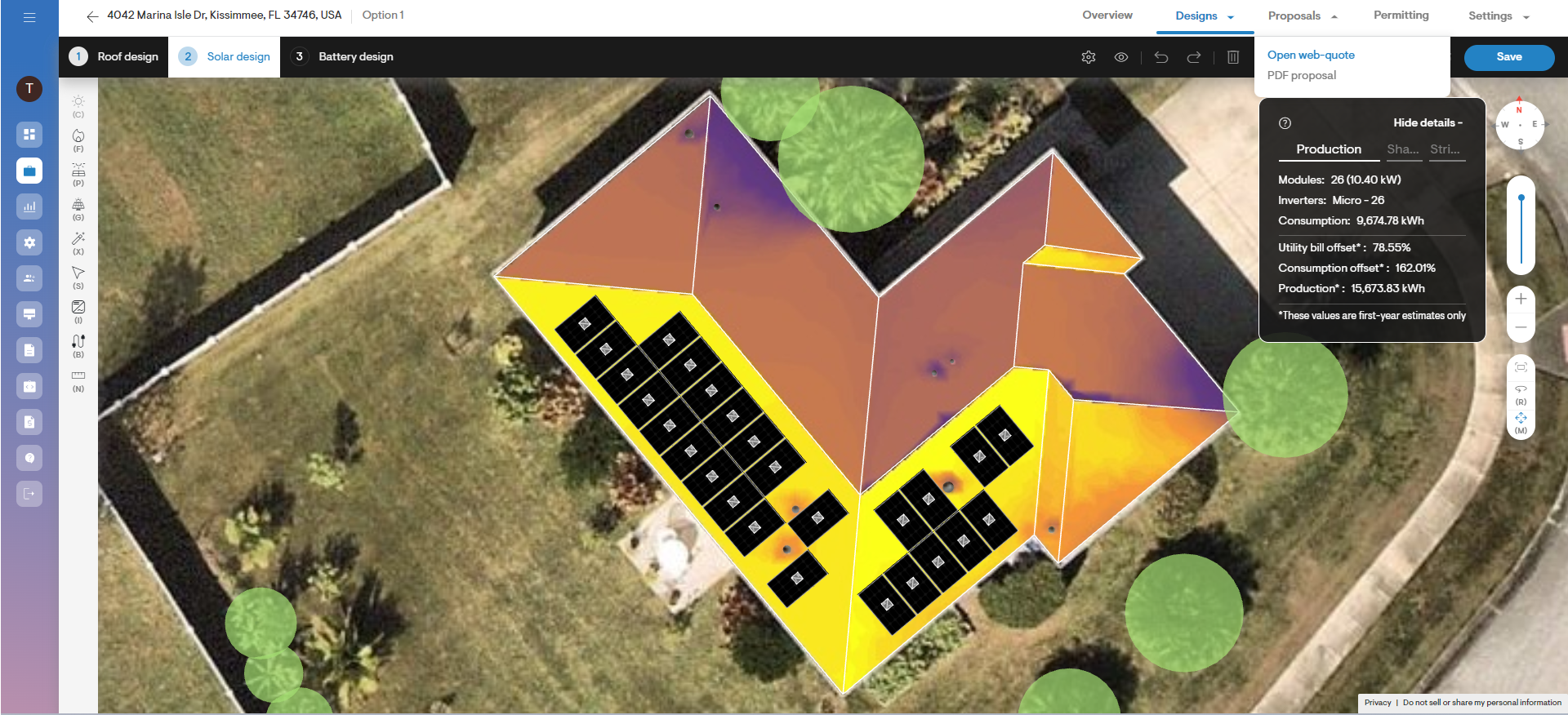Click PDF proposal menu entry
This screenshot has width=1568, height=715.
tap(1302, 75)
